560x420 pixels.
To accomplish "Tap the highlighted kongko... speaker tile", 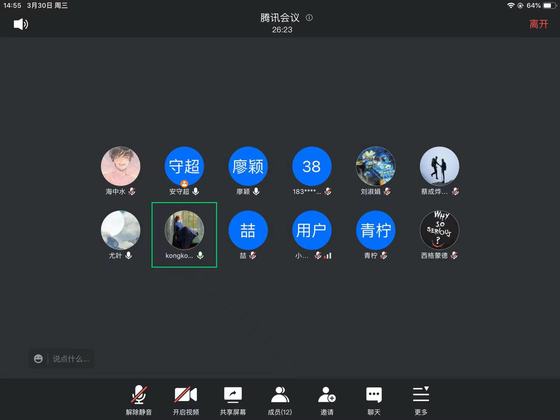I will click(184, 235).
